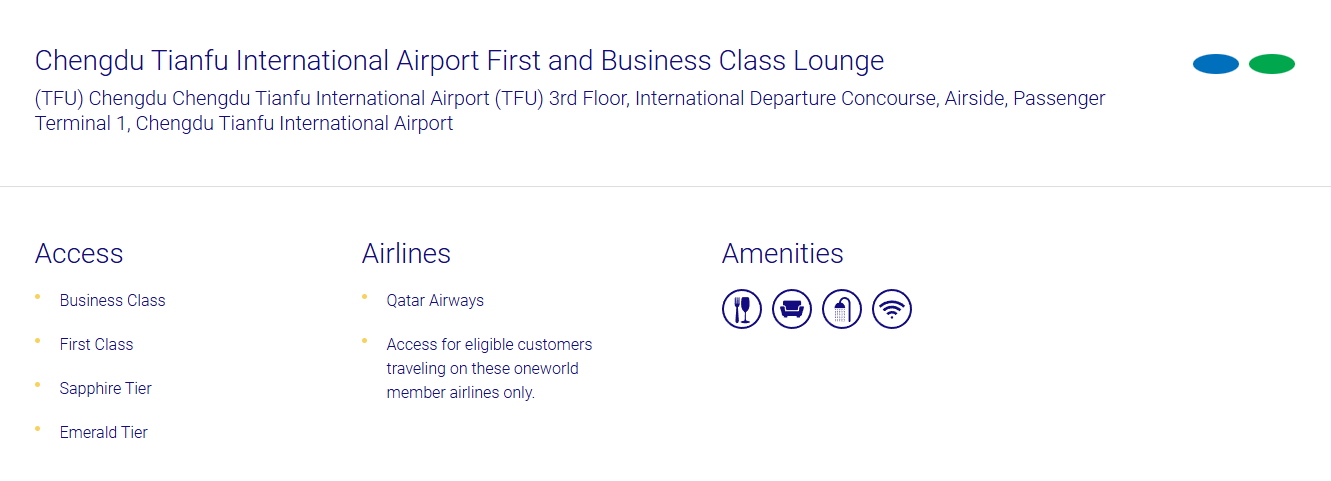Open the Chengdu Tianfu lounge title

click(459, 61)
